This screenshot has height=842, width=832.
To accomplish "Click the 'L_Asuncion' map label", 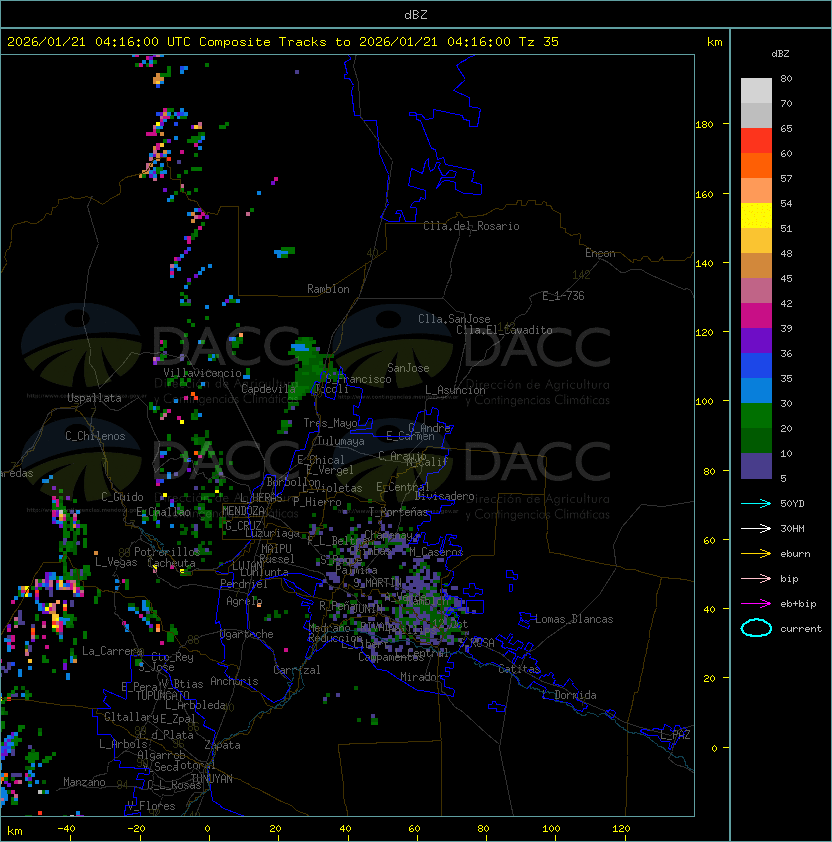I will click(x=455, y=390).
